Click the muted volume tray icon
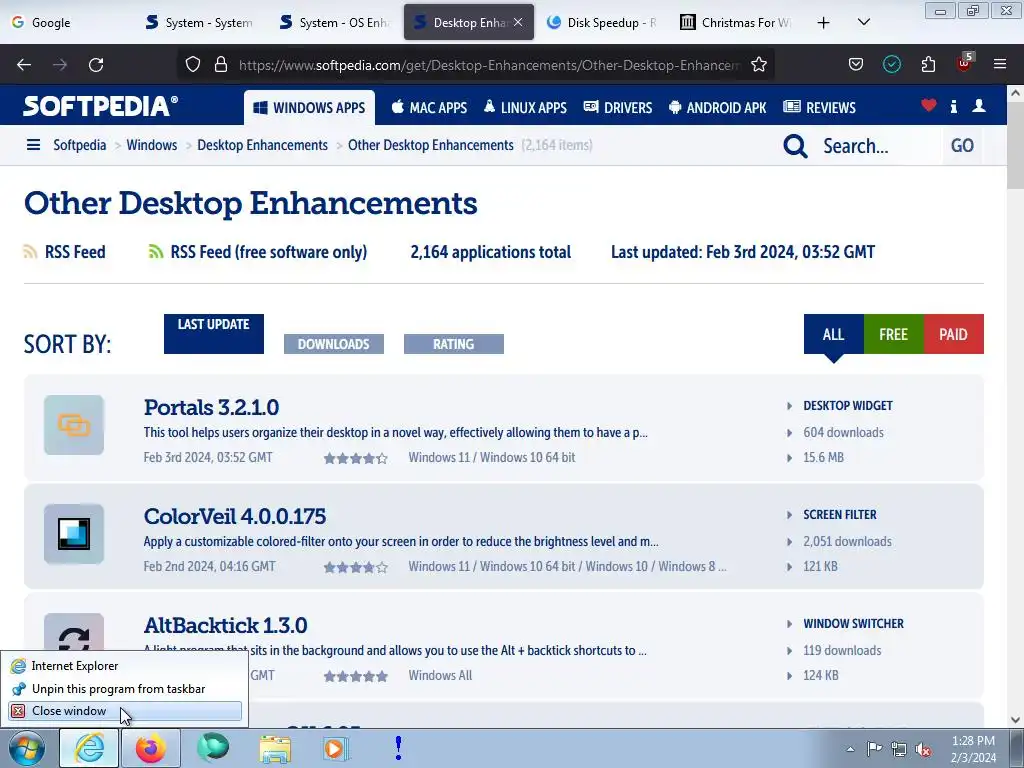This screenshot has height=768, width=1024. point(923,749)
